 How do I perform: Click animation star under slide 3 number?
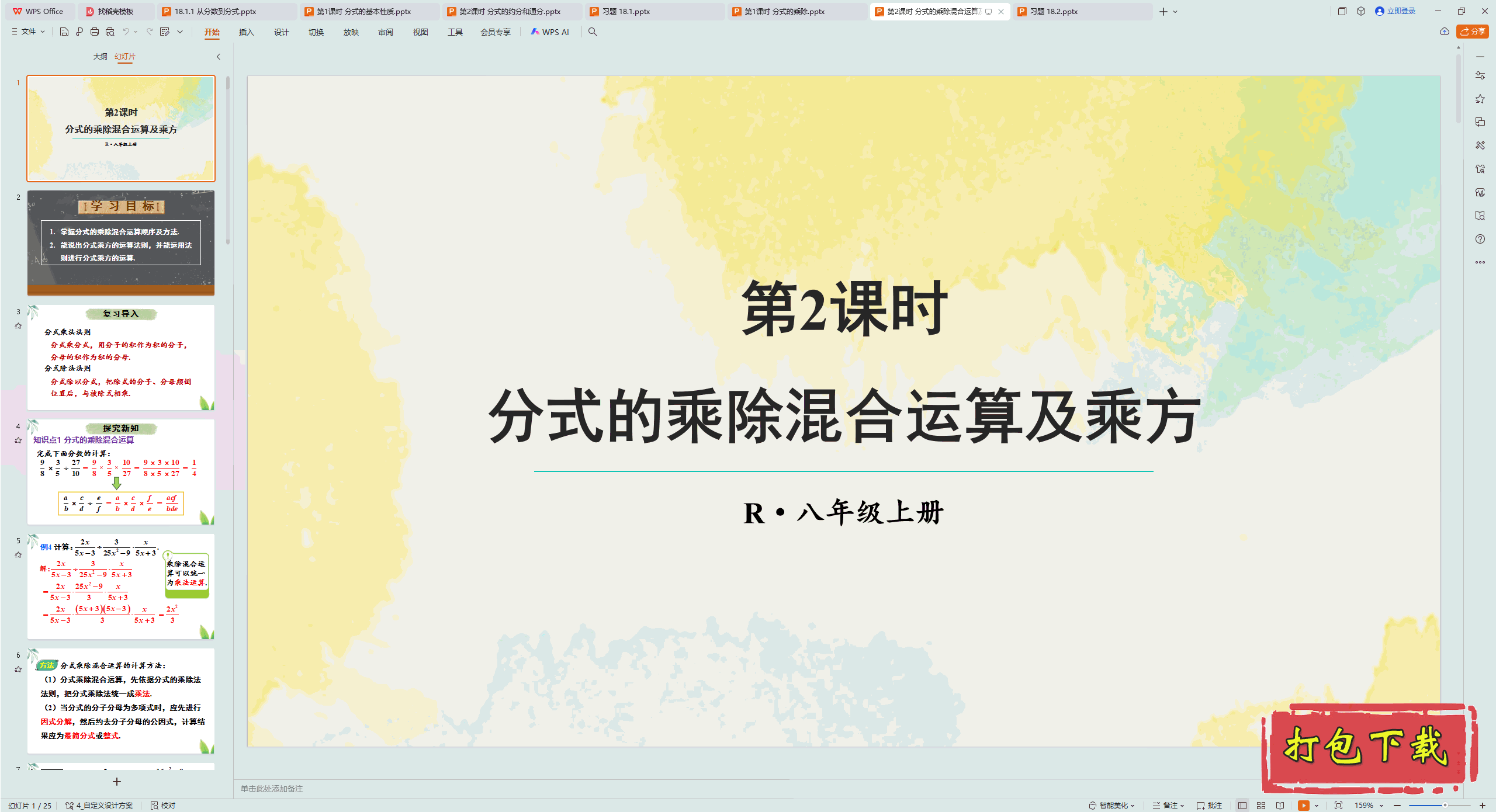(x=18, y=326)
